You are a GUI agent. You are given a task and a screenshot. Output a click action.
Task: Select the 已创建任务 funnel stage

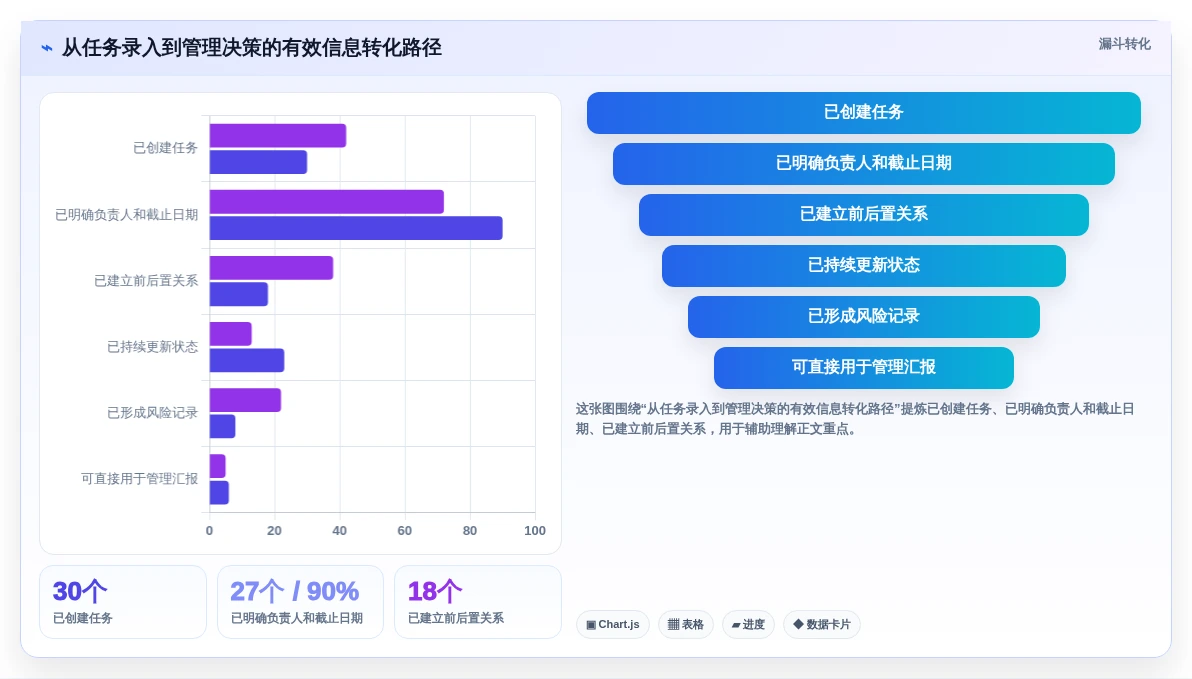coord(864,113)
